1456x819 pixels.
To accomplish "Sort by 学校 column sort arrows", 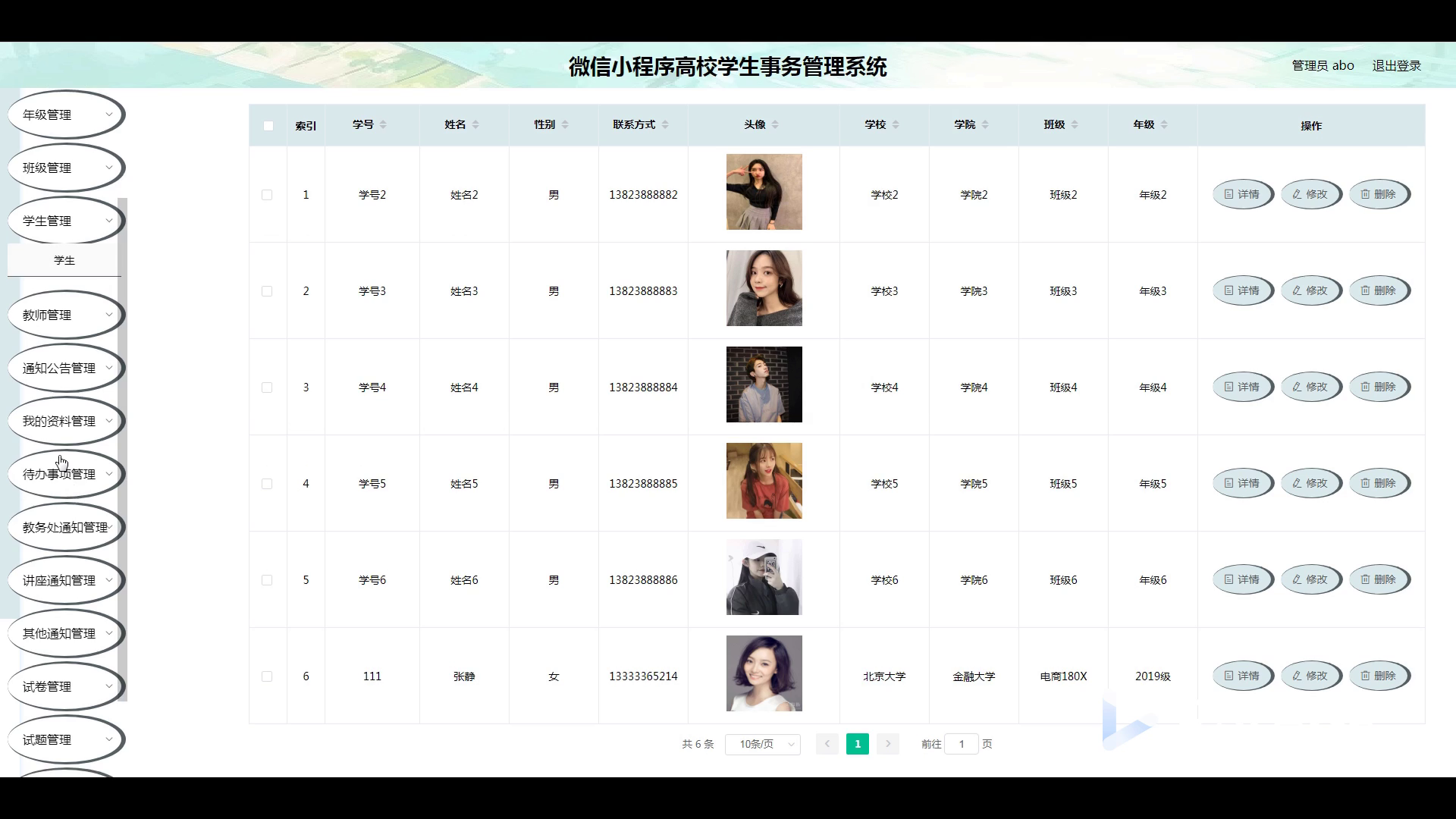I will (x=896, y=125).
